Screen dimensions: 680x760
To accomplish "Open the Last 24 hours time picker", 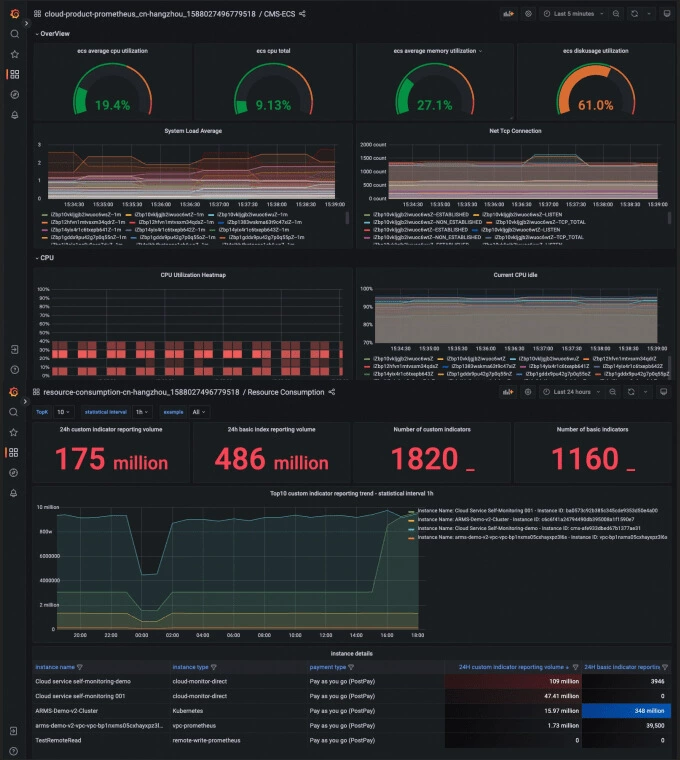I will click(571, 392).
